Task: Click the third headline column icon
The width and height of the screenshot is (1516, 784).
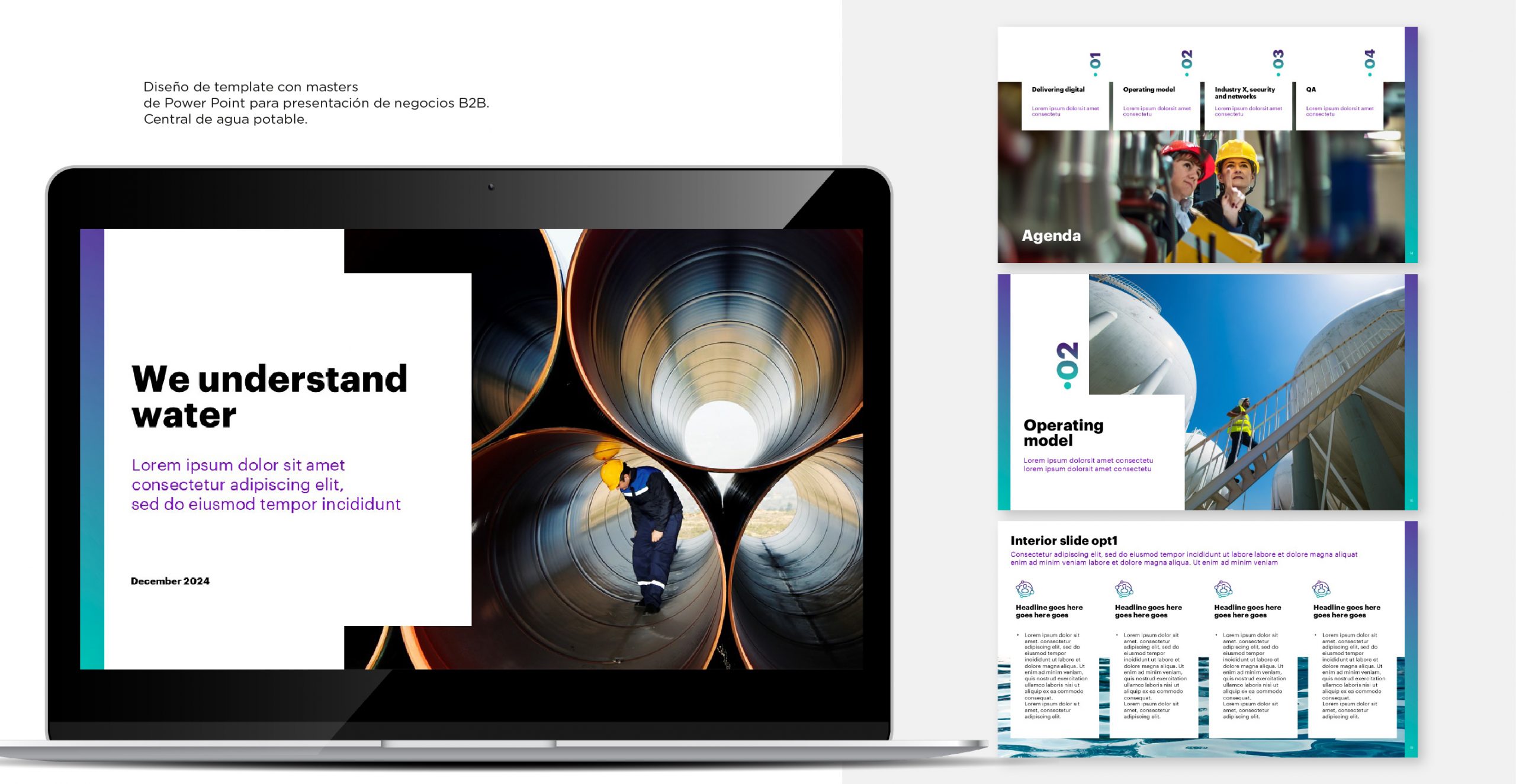Action: (1223, 589)
